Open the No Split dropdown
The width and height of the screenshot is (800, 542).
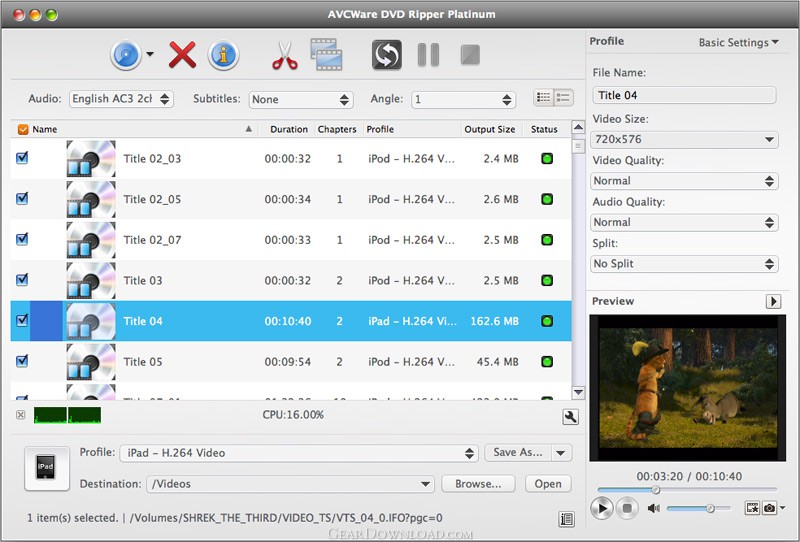click(684, 264)
